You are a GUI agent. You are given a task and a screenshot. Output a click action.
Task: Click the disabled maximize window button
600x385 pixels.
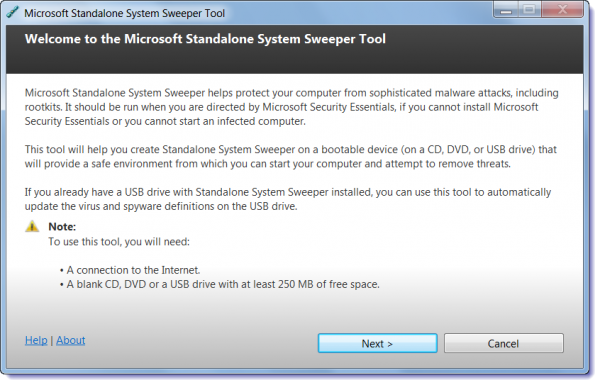pos(530,10)
